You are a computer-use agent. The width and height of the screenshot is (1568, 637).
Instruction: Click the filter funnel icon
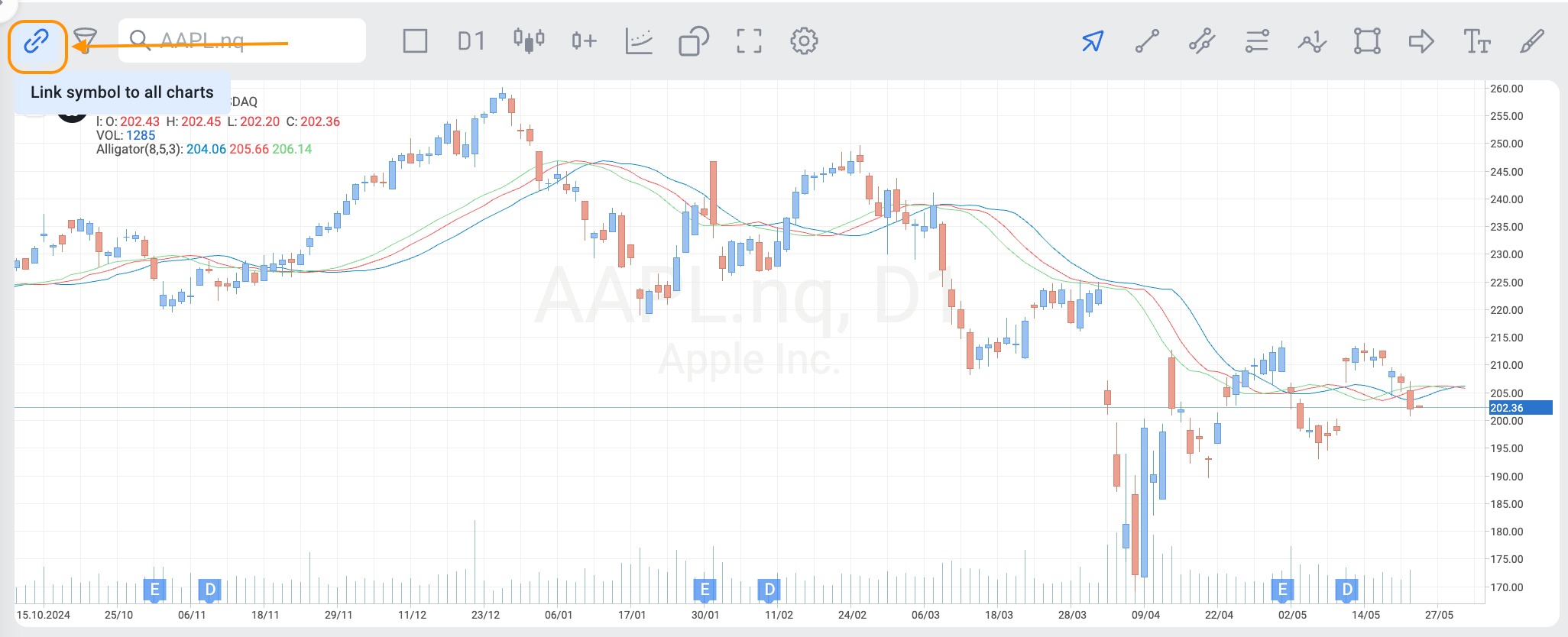pos(86,40)
